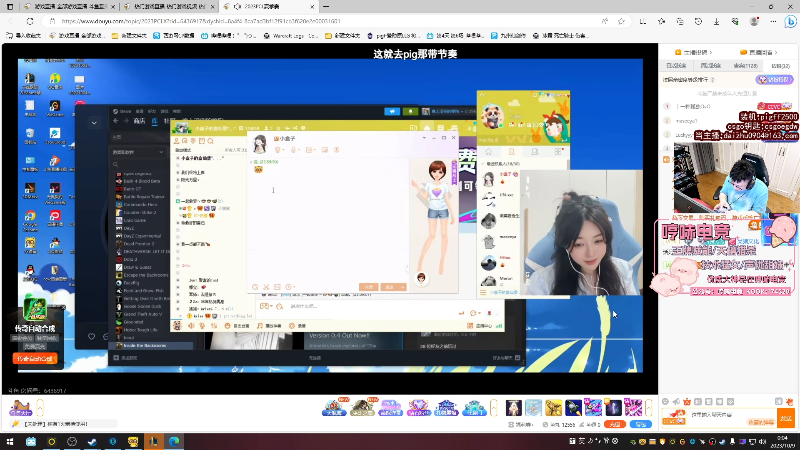Open the collections icon in Edge toolbar

(x=680, y=21)
